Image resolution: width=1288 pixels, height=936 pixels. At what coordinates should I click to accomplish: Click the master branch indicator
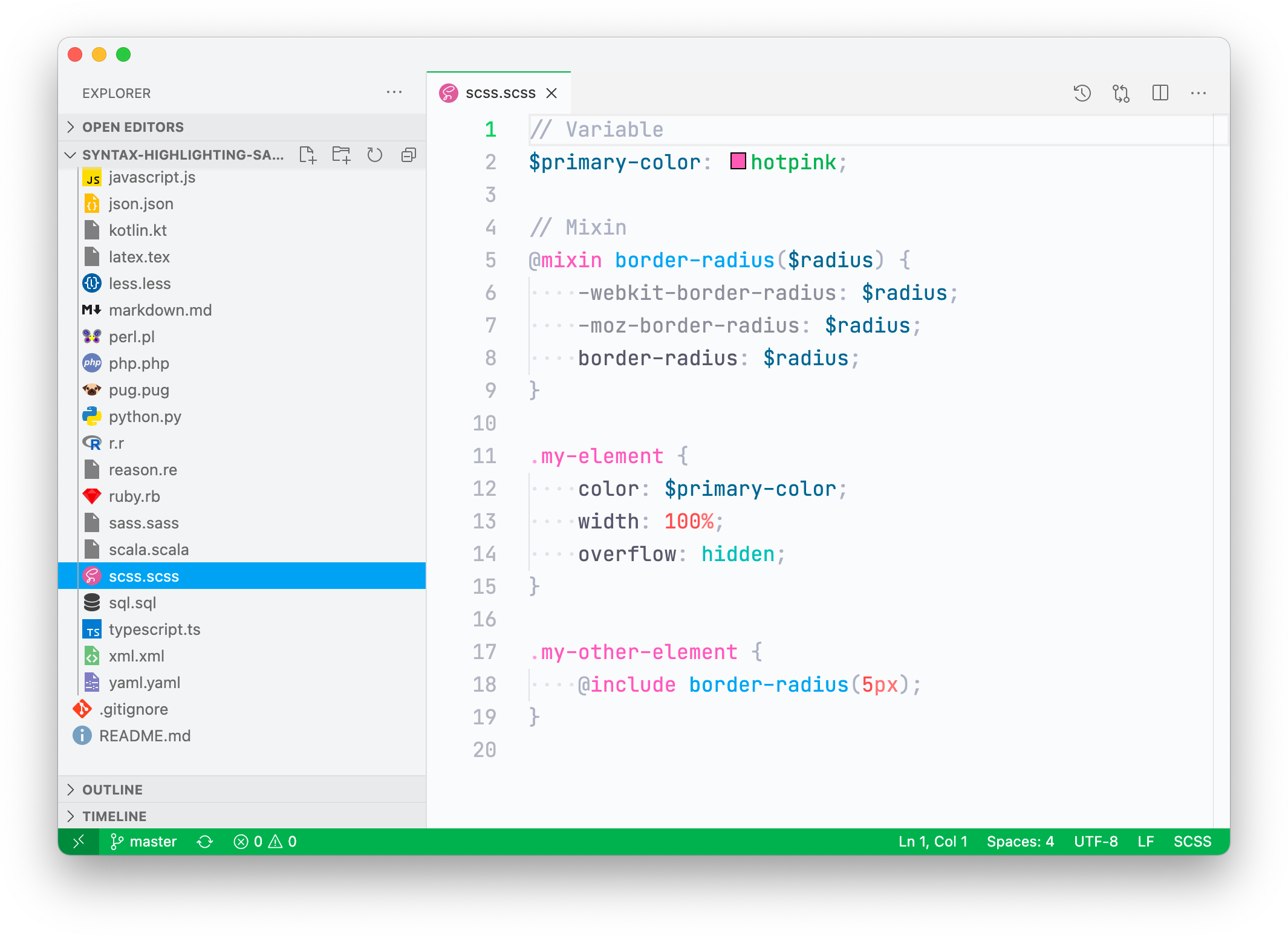[x=143, y=841]
